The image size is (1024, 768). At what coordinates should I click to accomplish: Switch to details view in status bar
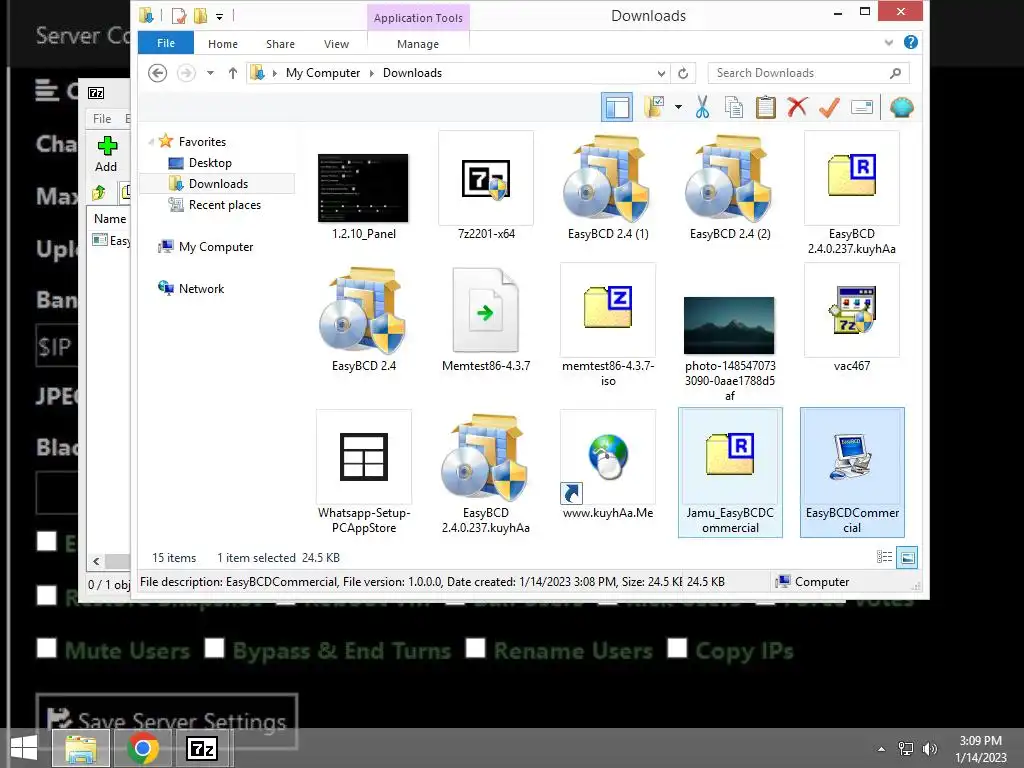pos(884,557)
